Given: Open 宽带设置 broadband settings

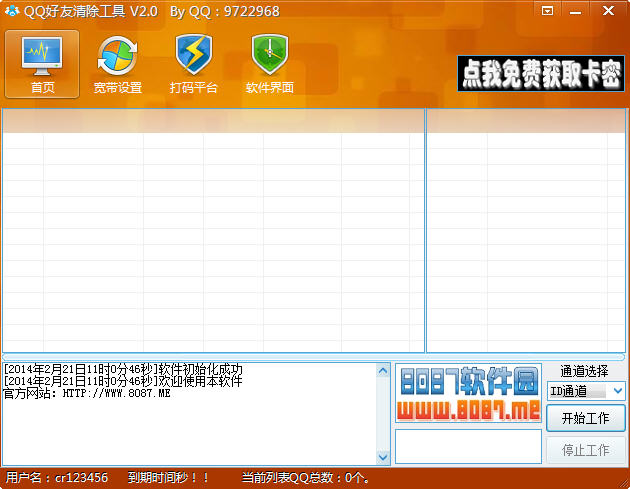Looking at the screenshot, I should tap(118, 64).
